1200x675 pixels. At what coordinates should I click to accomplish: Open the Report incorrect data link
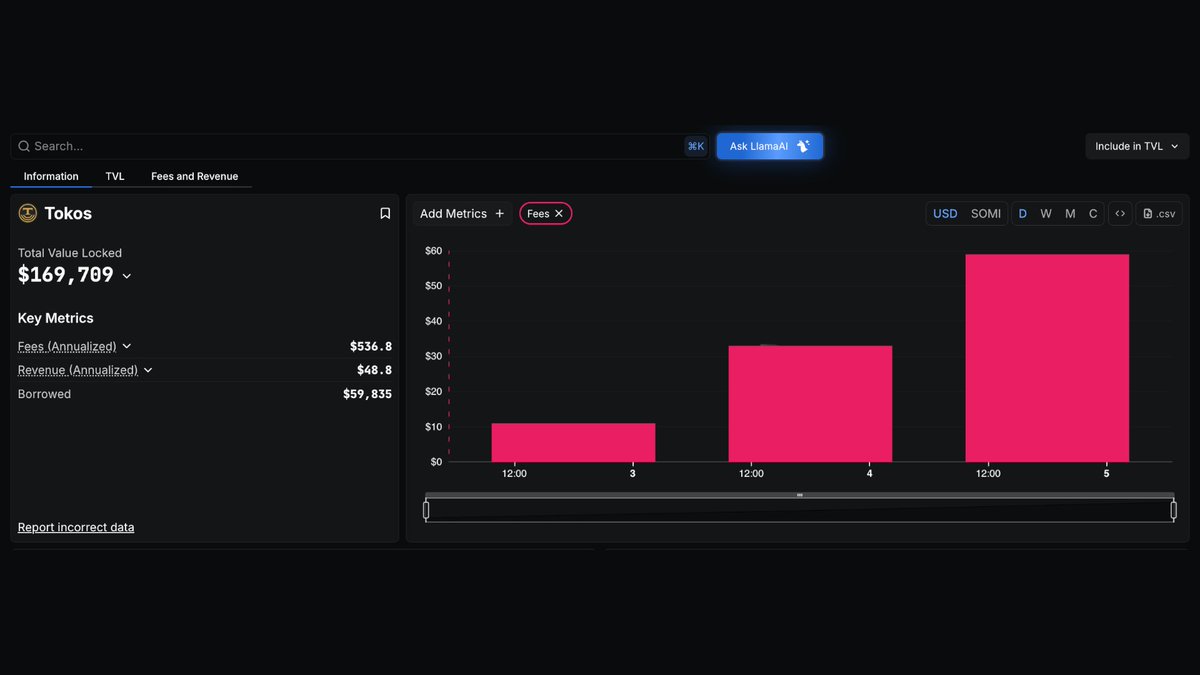pos(76,527)
